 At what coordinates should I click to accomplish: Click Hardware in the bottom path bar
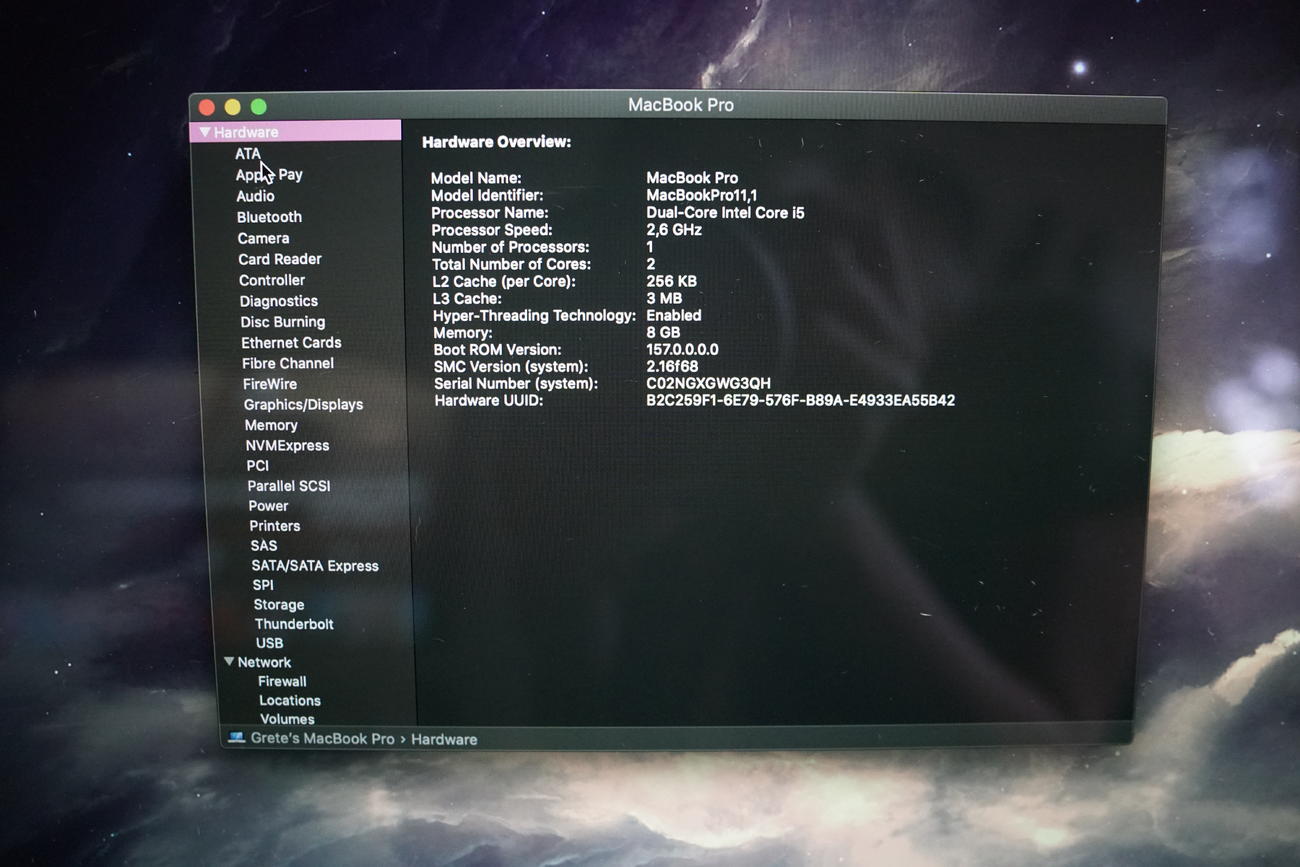[x=444, y=739]
